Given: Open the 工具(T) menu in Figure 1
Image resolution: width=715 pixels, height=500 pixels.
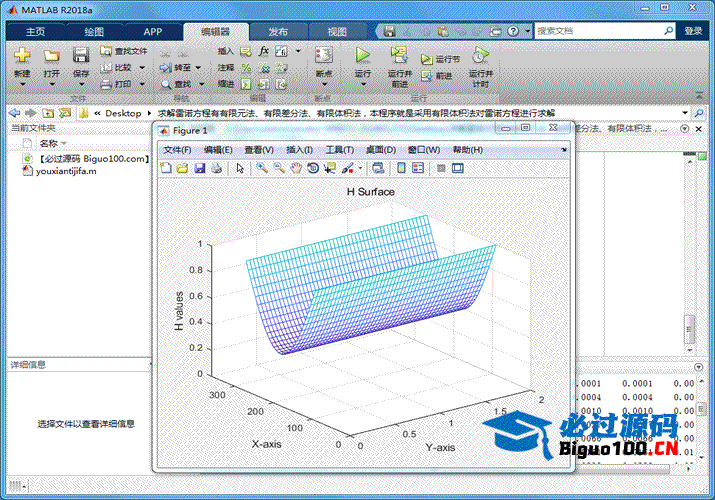Looking at the screenshot, I should click(x=339, y=150).
